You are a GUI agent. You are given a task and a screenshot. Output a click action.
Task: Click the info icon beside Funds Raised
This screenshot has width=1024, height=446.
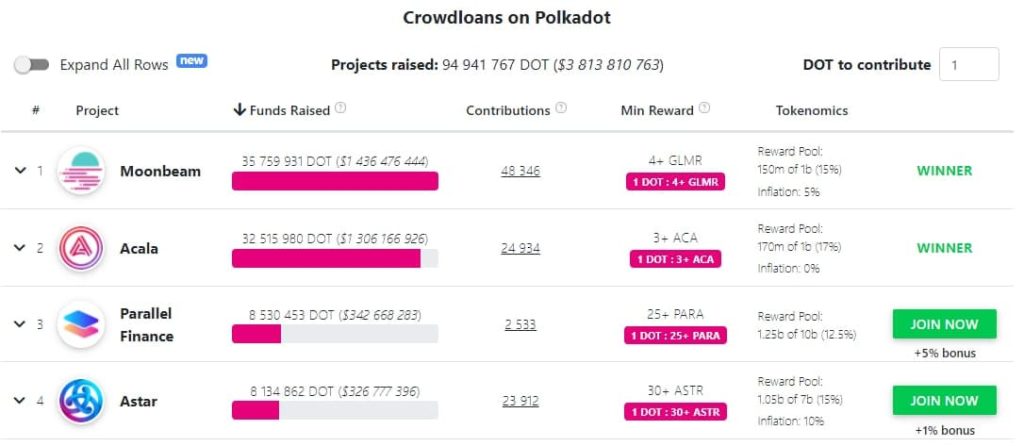point(341,109)
